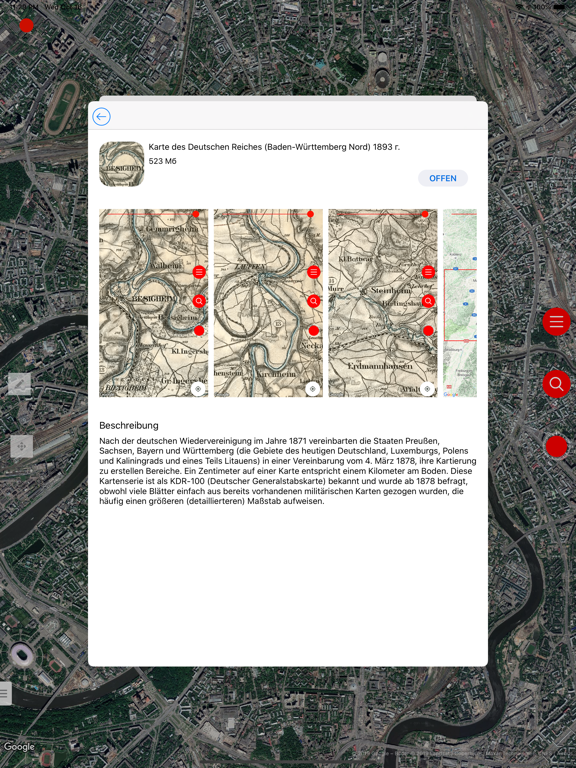Tap the plain red circle button below search
The image size is (576, 768).
[x=556, y=446]
